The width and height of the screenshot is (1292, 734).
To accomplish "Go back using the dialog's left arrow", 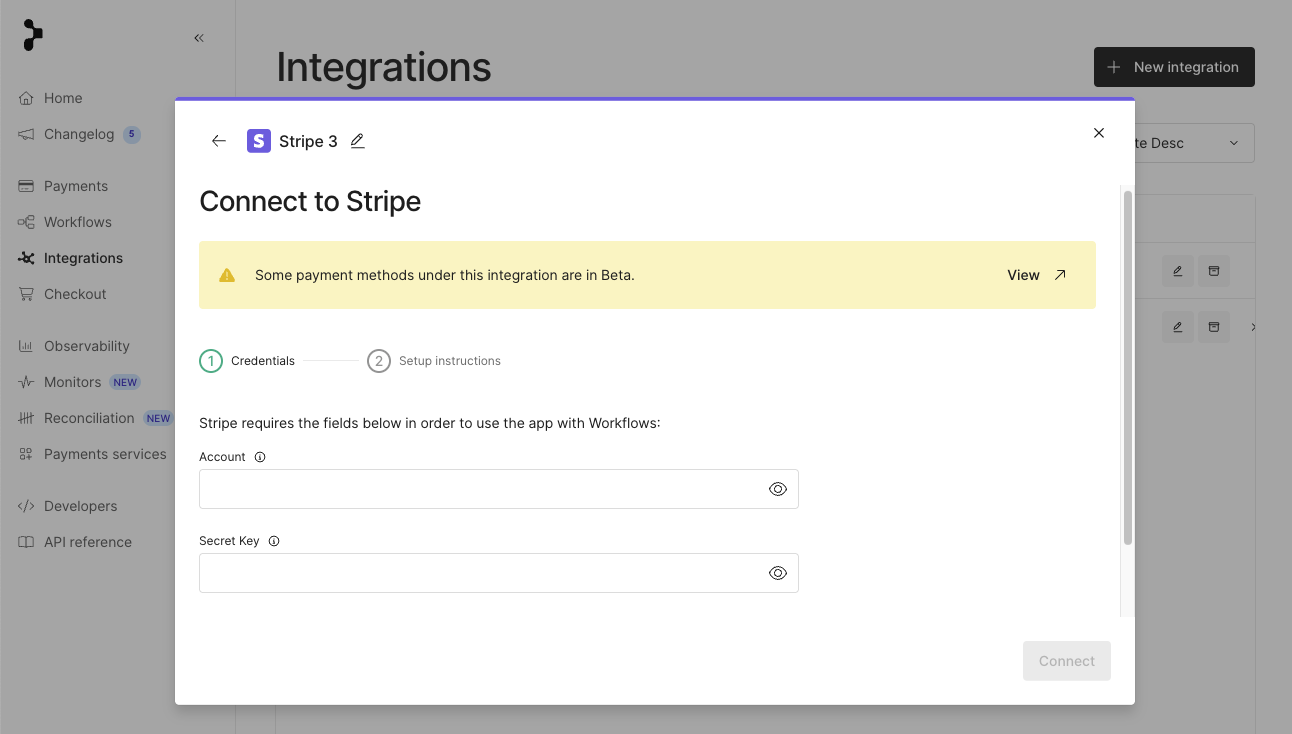I will pos(219,141).
